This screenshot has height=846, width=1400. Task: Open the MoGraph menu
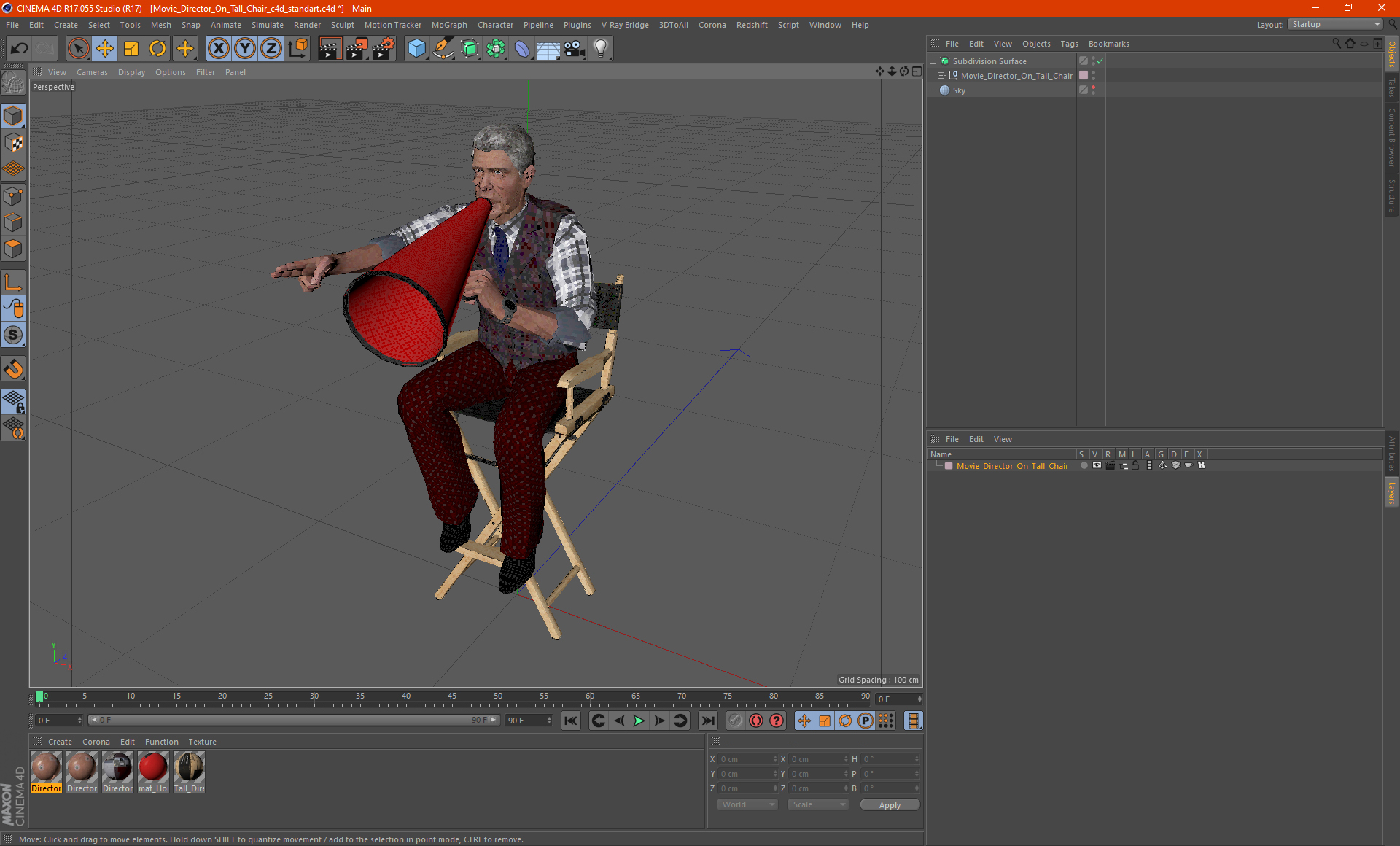pos(448,25)
